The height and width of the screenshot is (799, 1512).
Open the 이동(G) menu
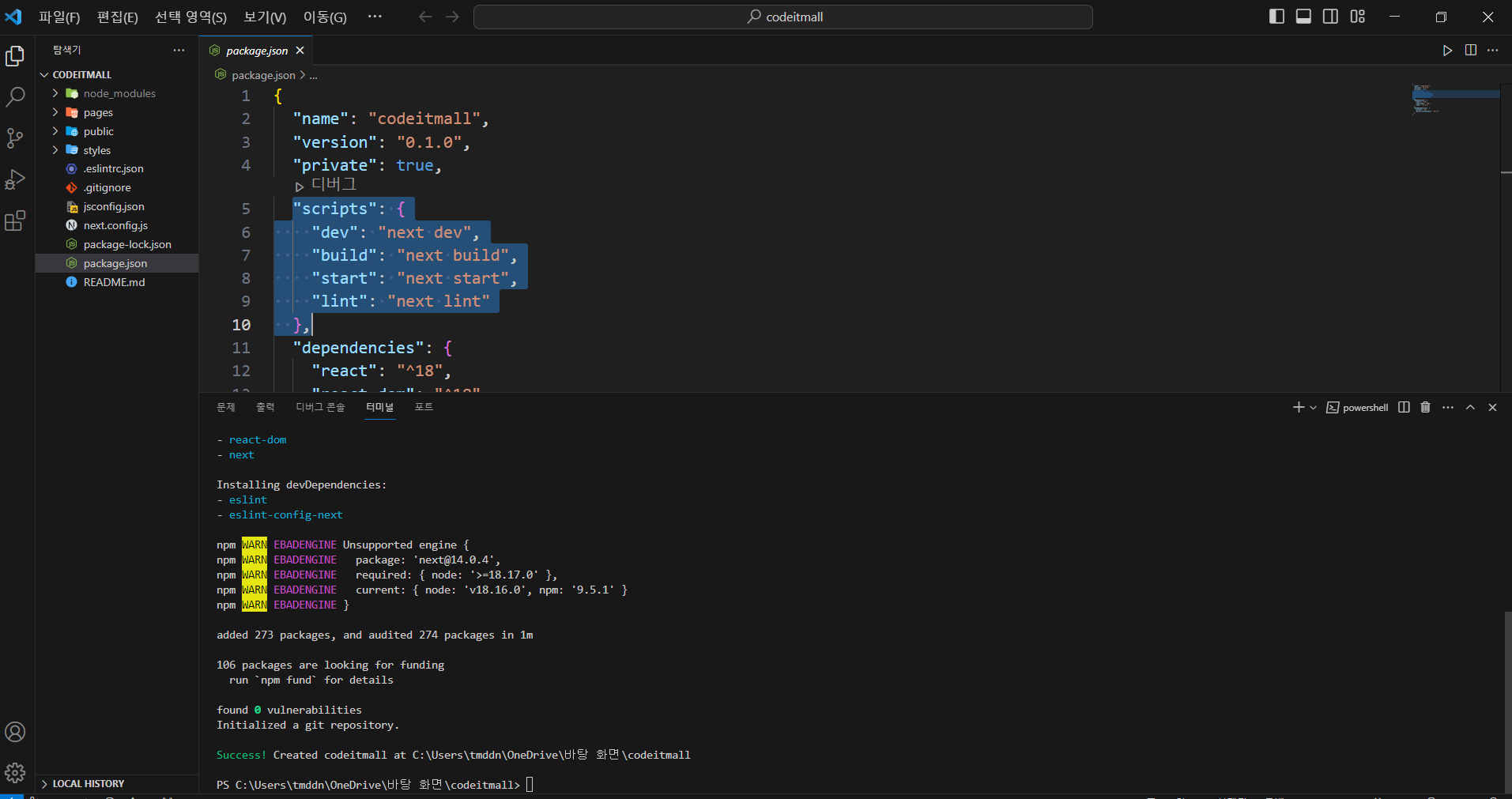coord(325,17)
